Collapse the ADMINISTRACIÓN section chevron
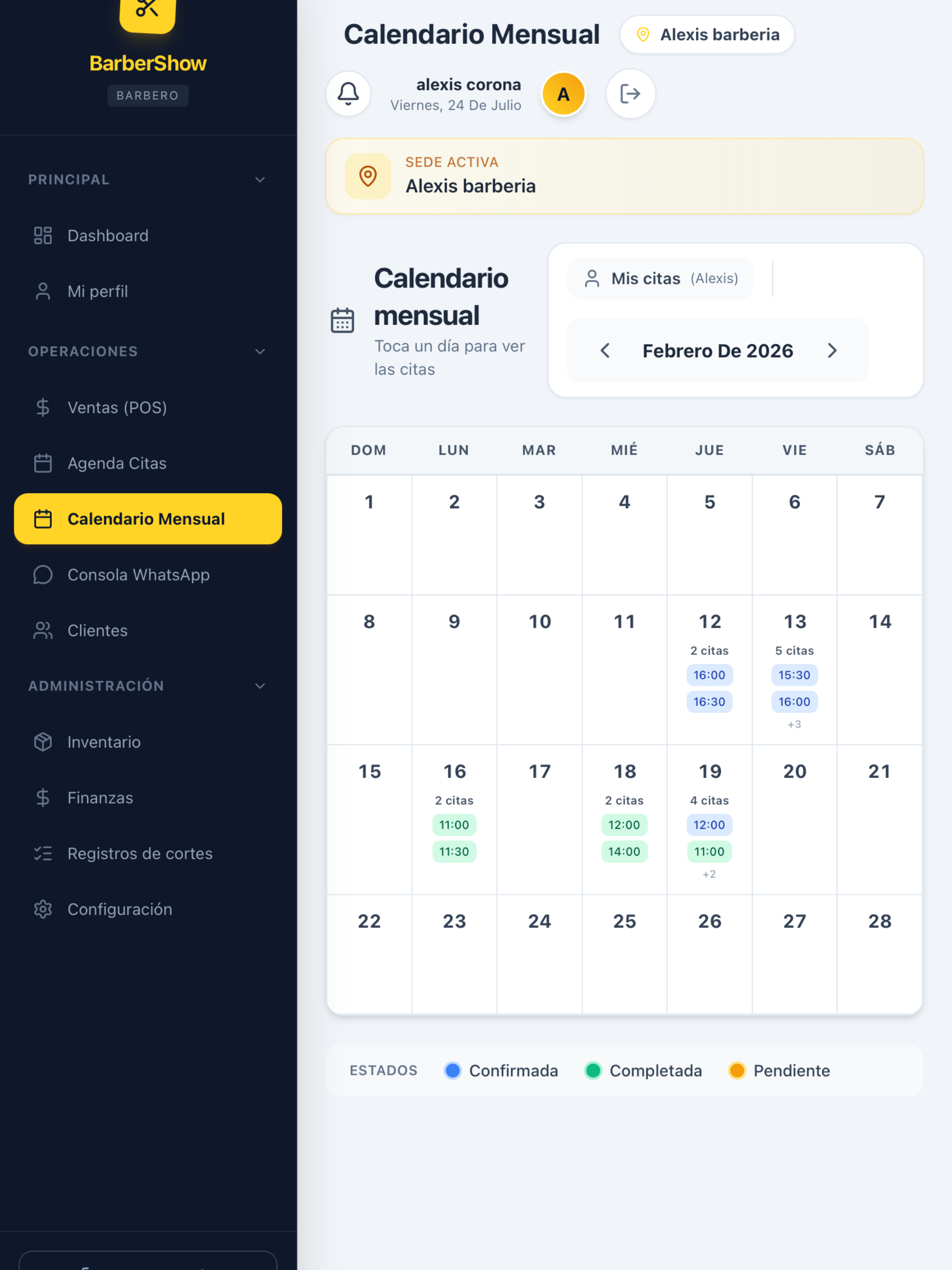The width and height of the screenshot is (952, 1270). [260, 685]
